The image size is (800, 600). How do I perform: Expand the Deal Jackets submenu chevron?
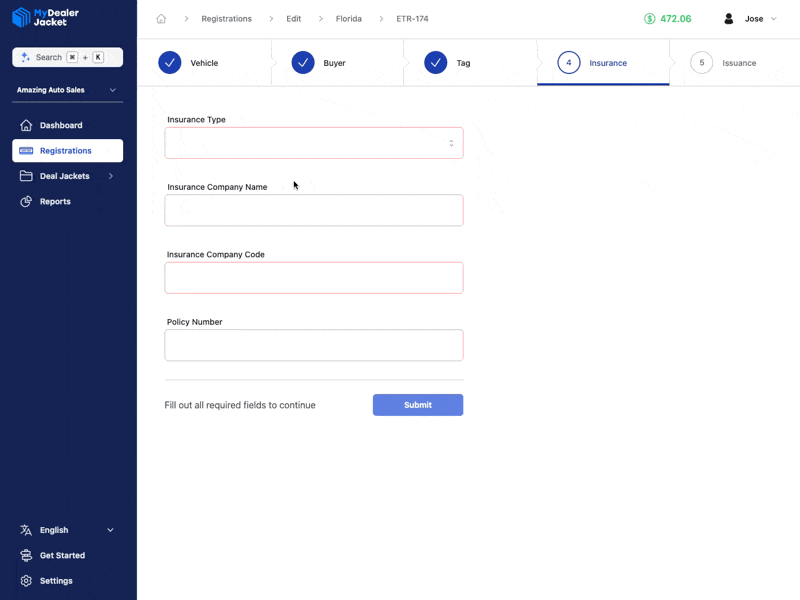[x=111, y=176]
